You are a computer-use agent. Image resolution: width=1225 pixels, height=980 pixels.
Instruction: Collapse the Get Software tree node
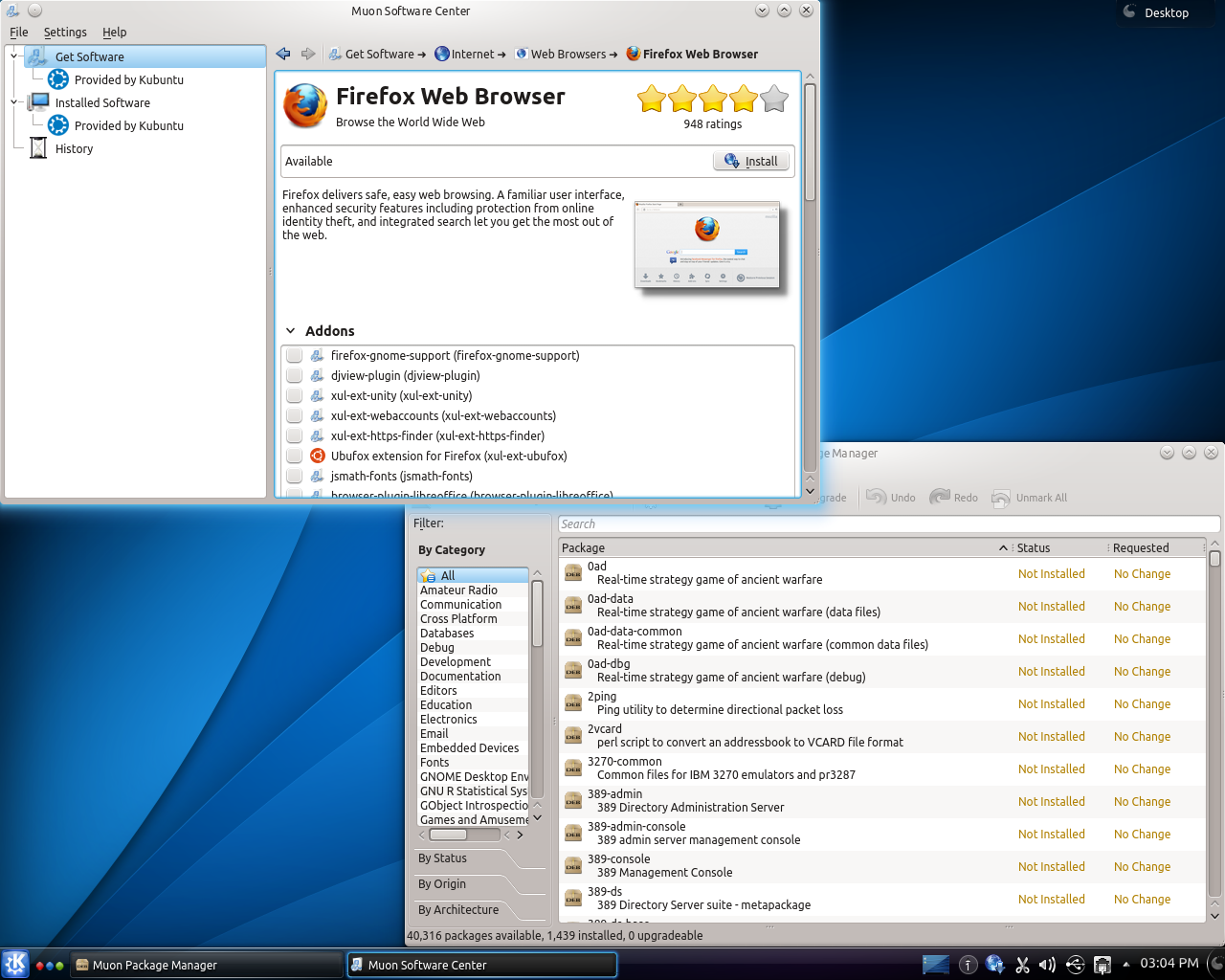[13, 56]
